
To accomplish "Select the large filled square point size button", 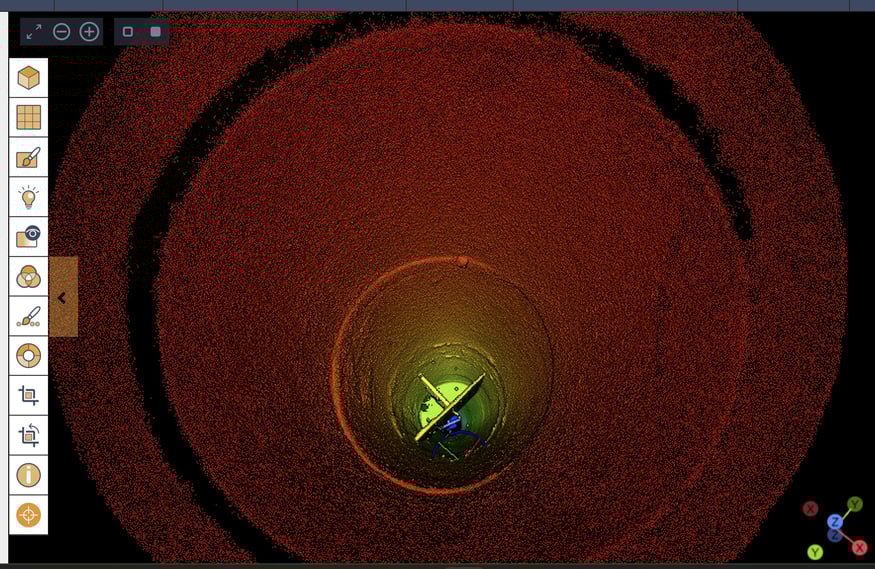I will point(156,32).
